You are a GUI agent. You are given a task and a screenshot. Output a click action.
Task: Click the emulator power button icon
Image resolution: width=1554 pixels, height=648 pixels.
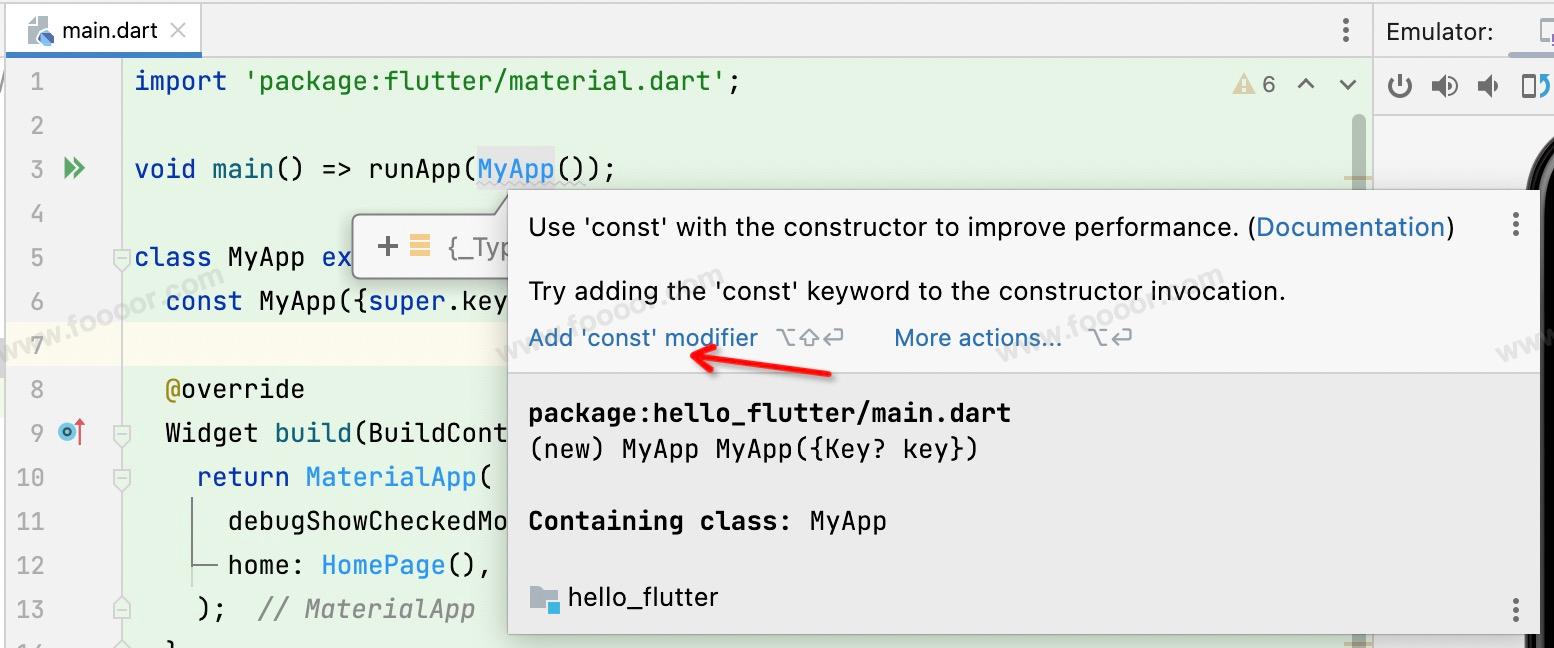click(x=1400, y=87)
